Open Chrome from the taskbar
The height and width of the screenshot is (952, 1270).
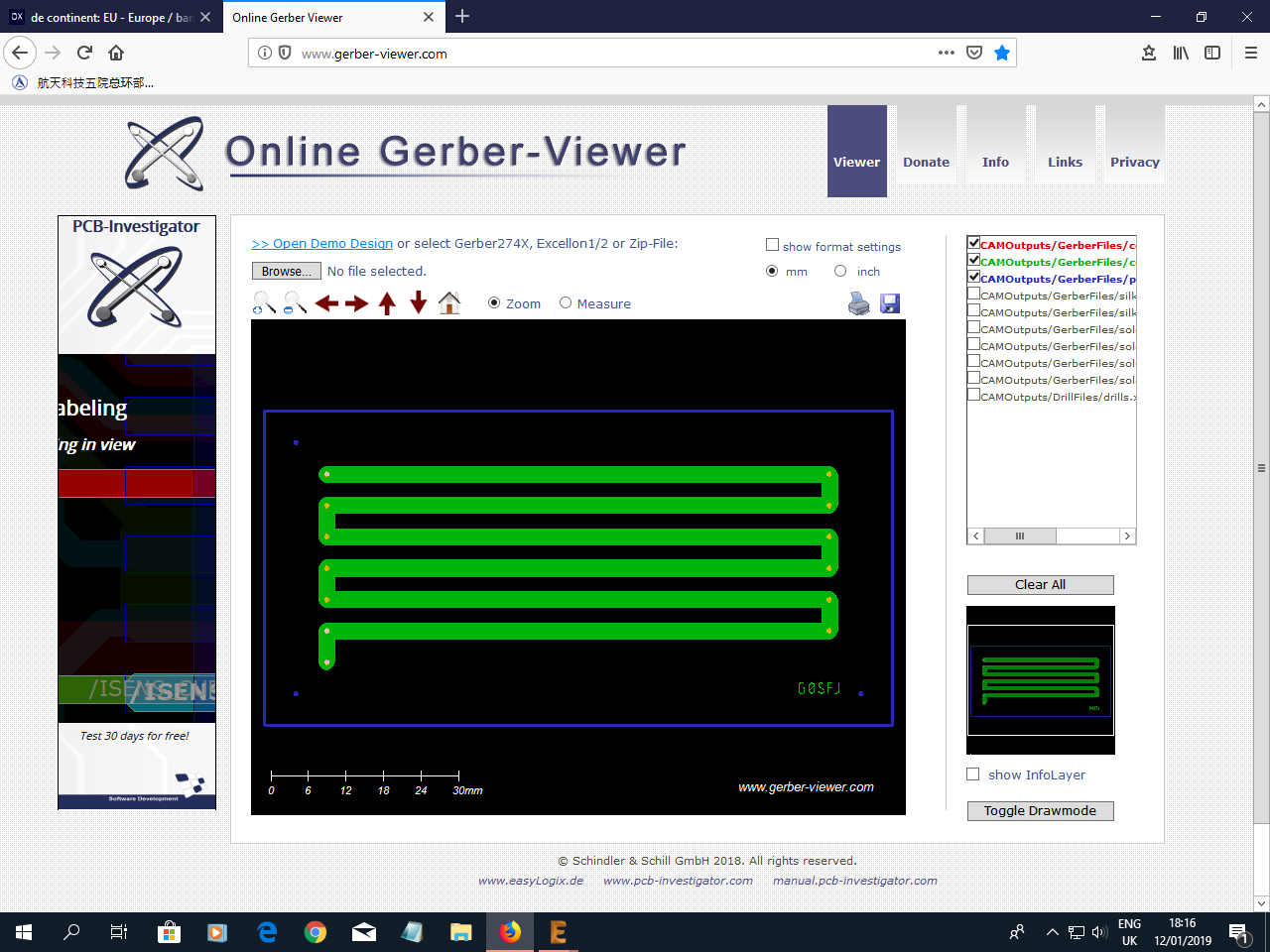pyautogui.click(x=316, y=932)
